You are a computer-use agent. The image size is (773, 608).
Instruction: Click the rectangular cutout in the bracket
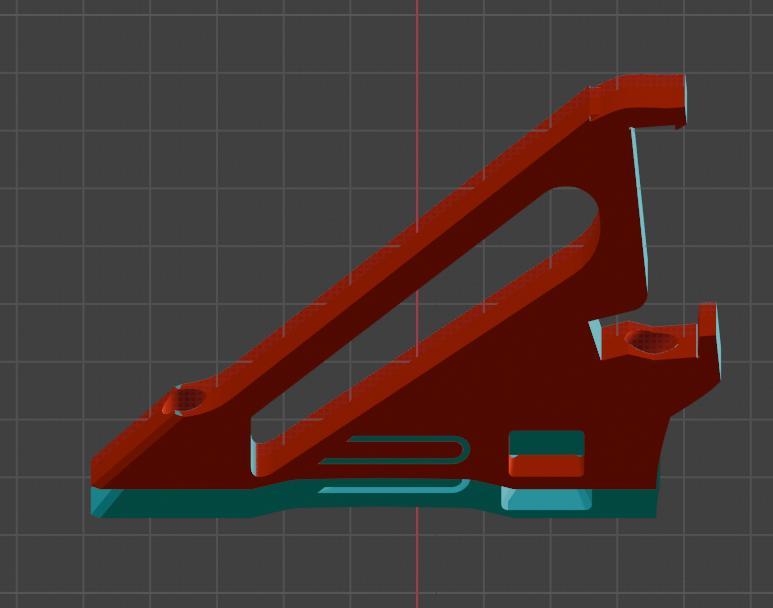pos(547,453)
